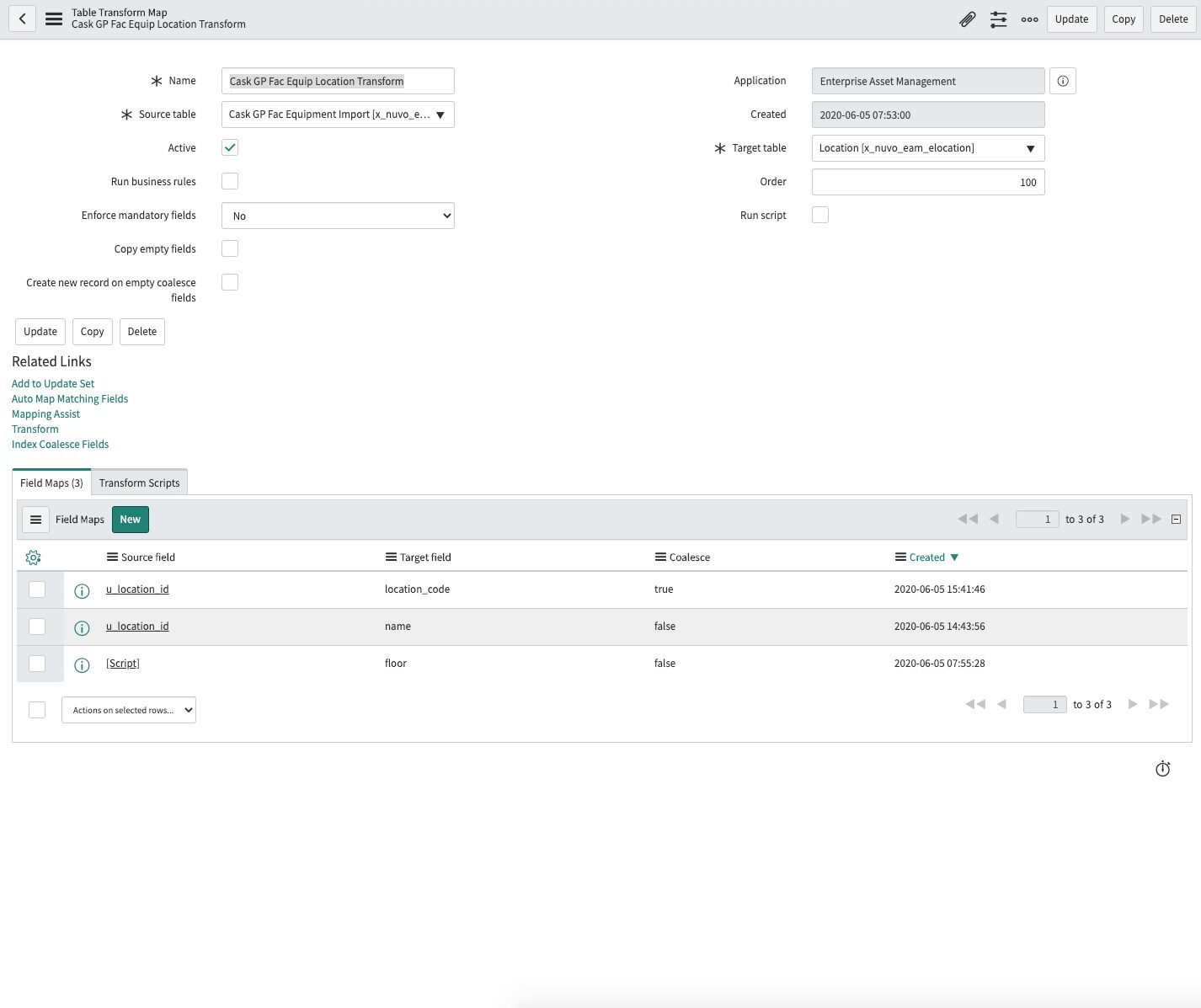Screen dimensions: 1201x1008
Task: Open the form context menu hamburger icon
Action: click(x=54, y=19)
